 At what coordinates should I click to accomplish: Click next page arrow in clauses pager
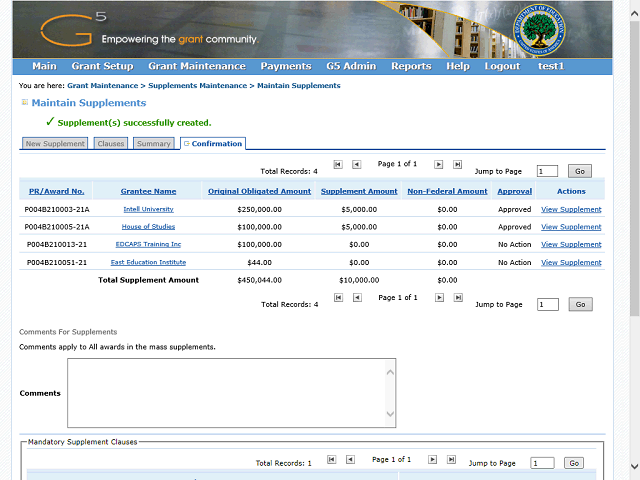[432, 460]
